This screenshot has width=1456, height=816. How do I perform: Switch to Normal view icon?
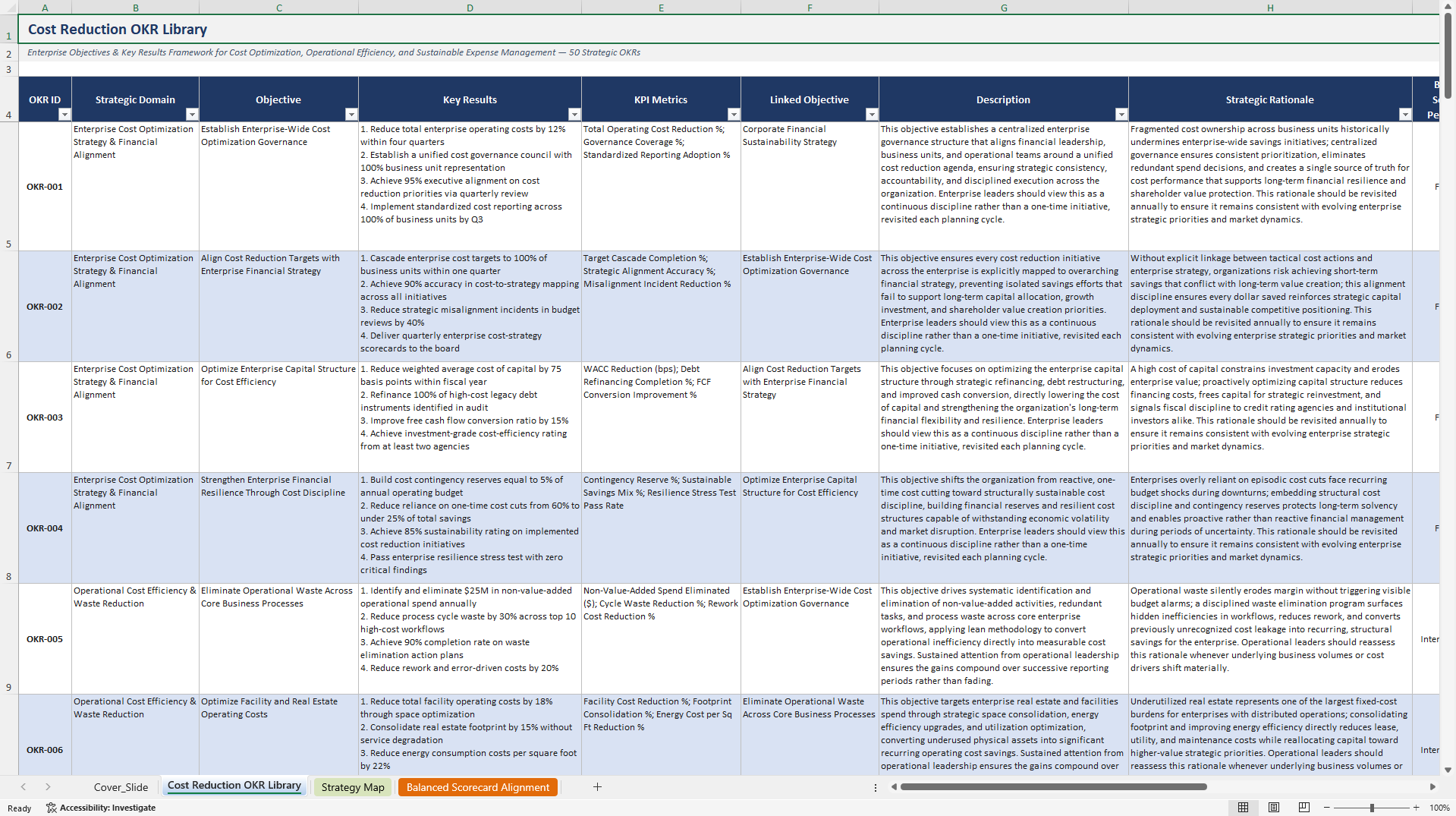tap(1243, 808)
